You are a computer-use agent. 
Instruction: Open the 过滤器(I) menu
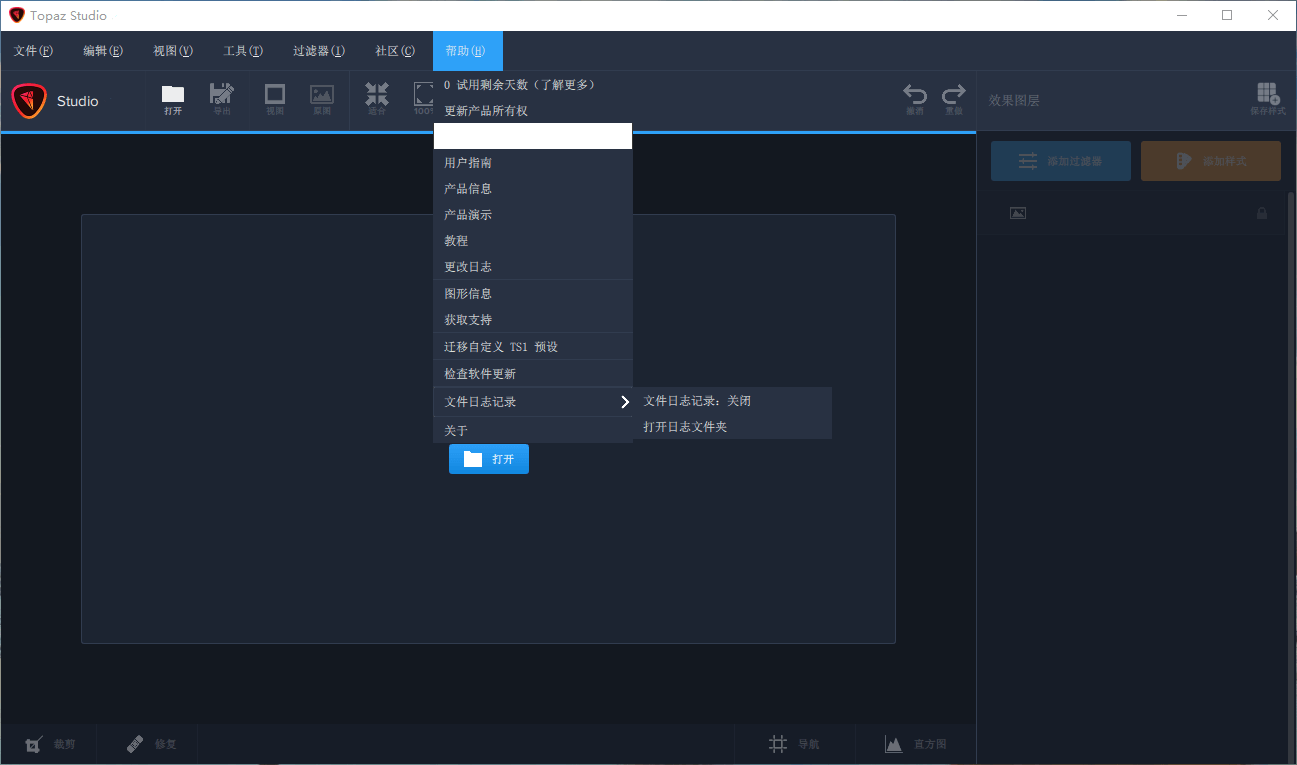[x=318, y=51]
